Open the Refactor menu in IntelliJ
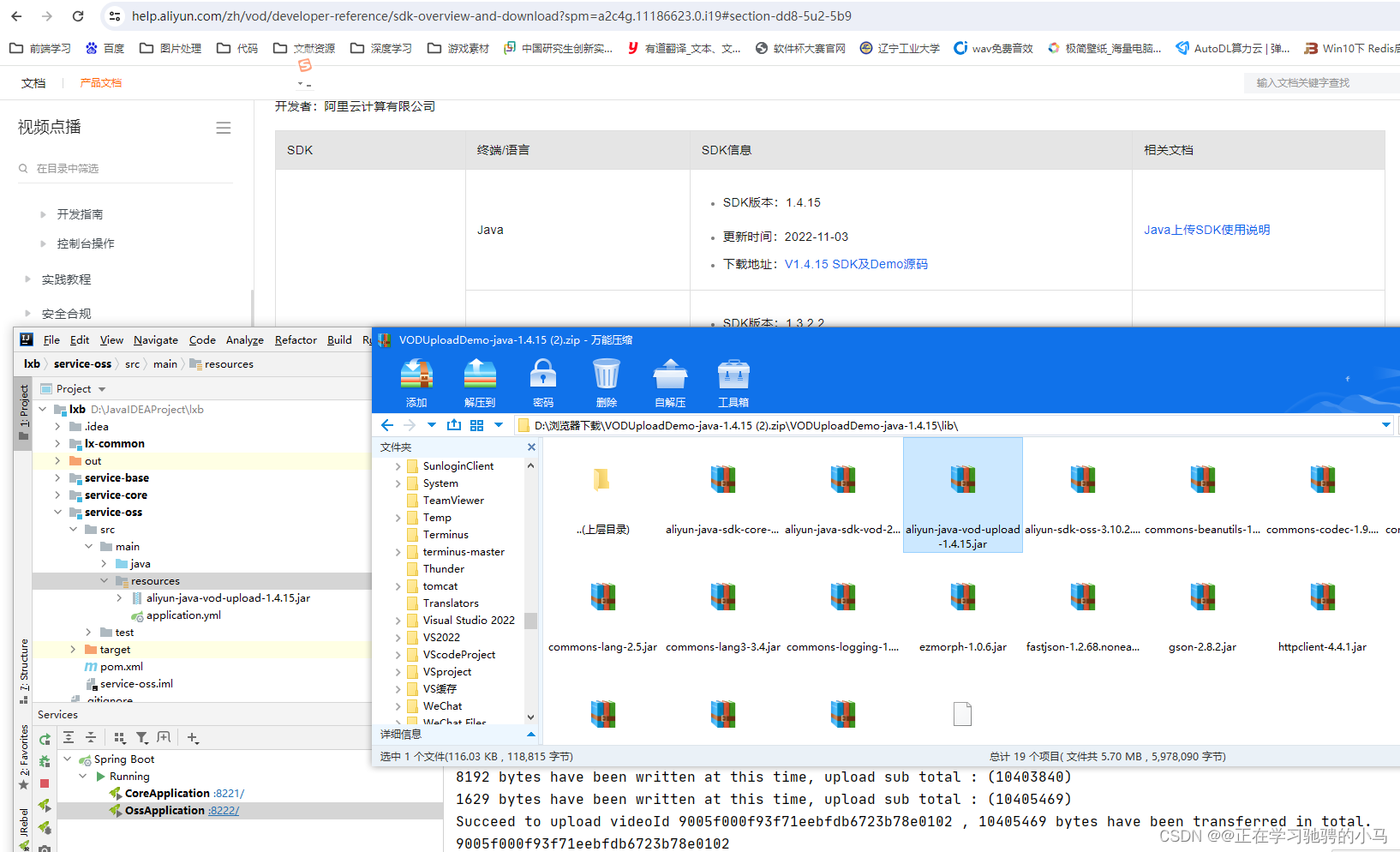Viewport: 1400px width, 852px height. (296, 340)
